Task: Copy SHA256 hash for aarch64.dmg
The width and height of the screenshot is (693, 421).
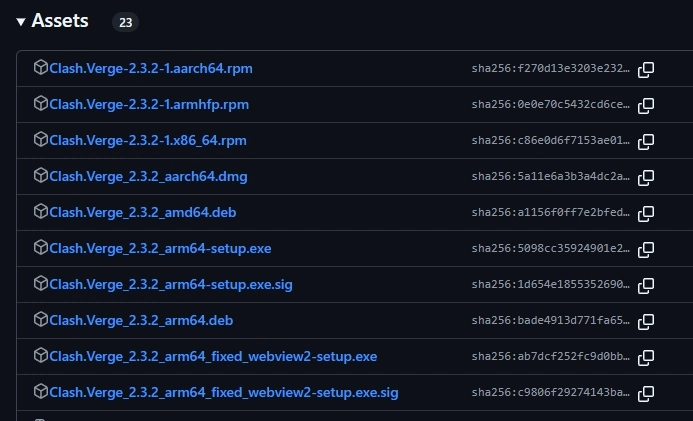Action: tap(646, 177)
